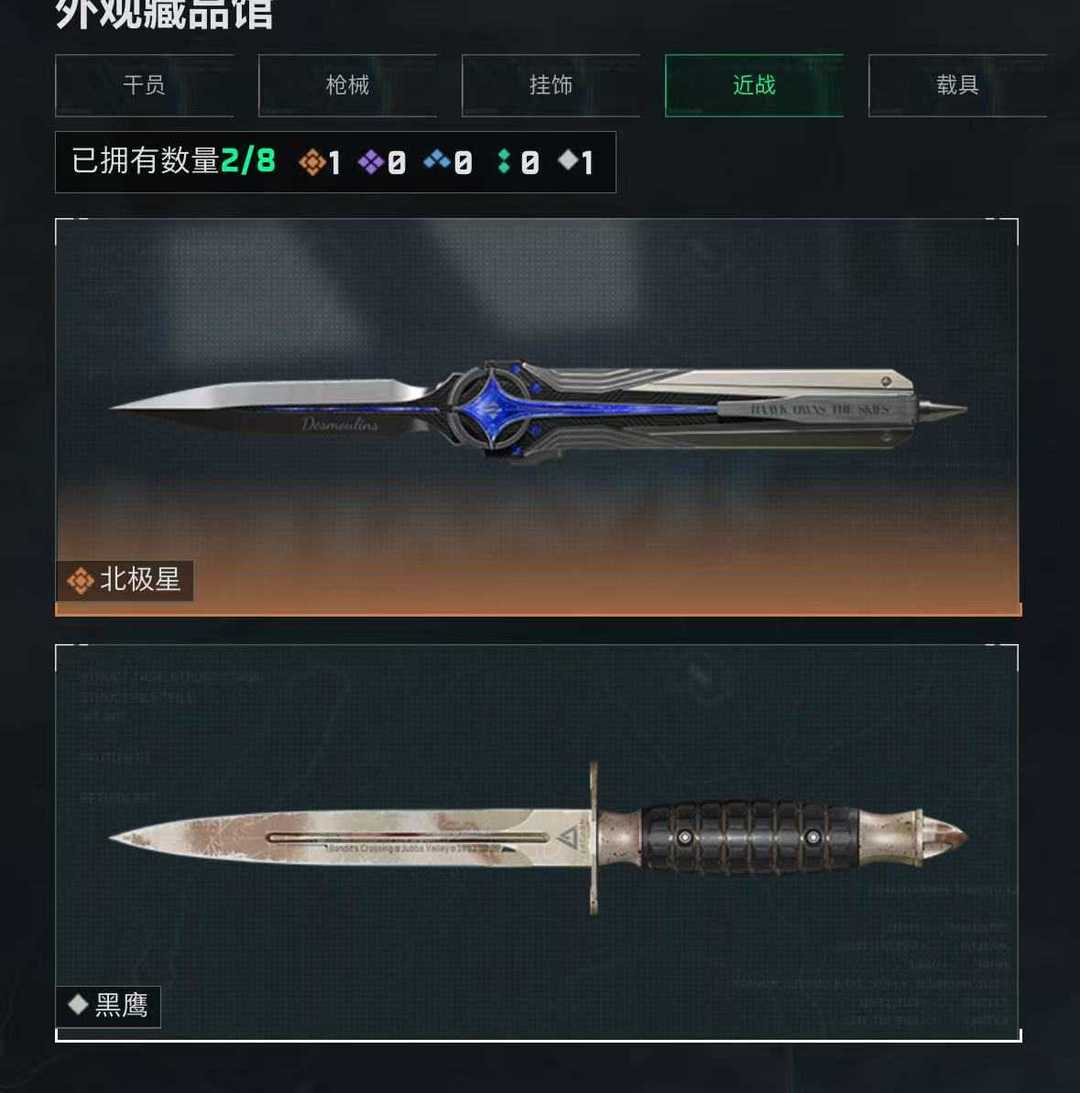Image resolution: width=1080 pixels, height=1093 pixels.
Task: Click the black grip of 黑鹰 knife
Action: coord(750,836)
